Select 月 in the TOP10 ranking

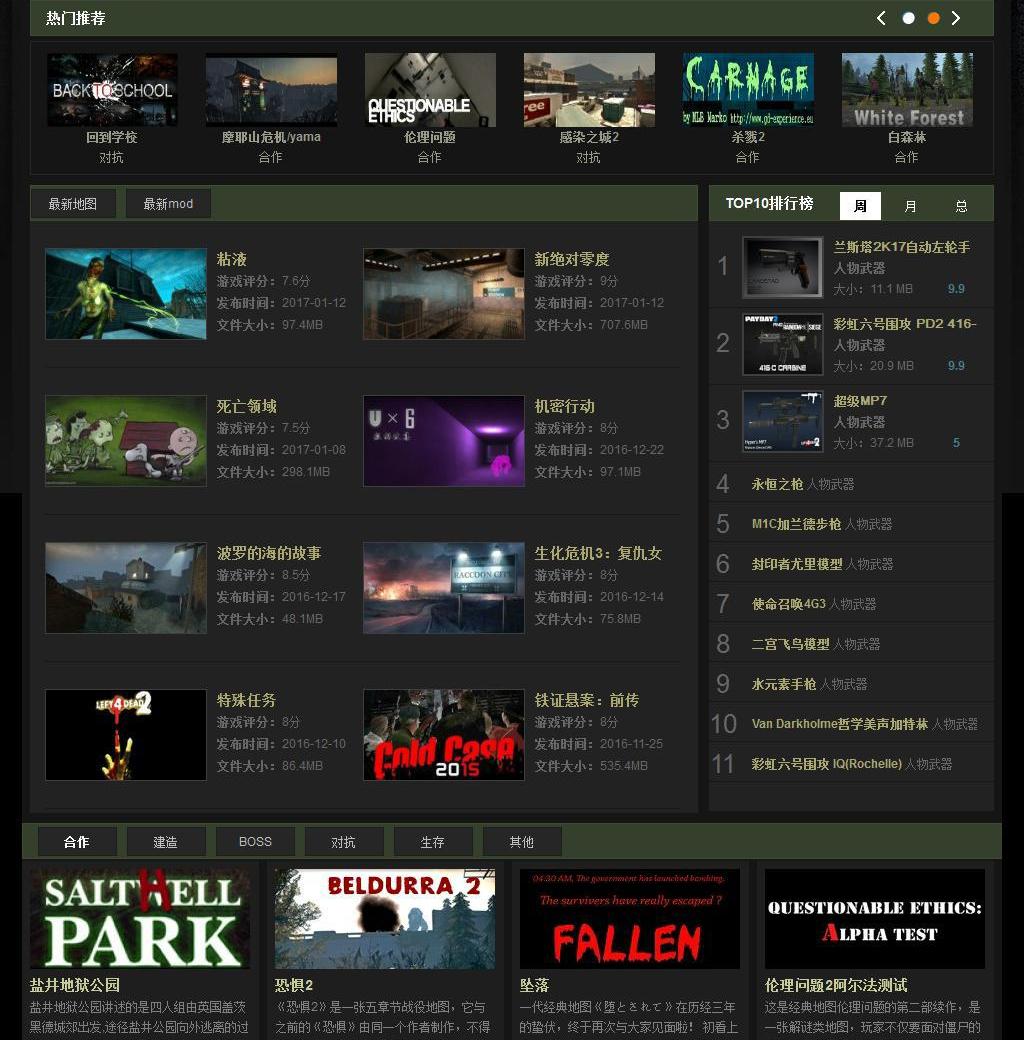[x=909, y=206]
